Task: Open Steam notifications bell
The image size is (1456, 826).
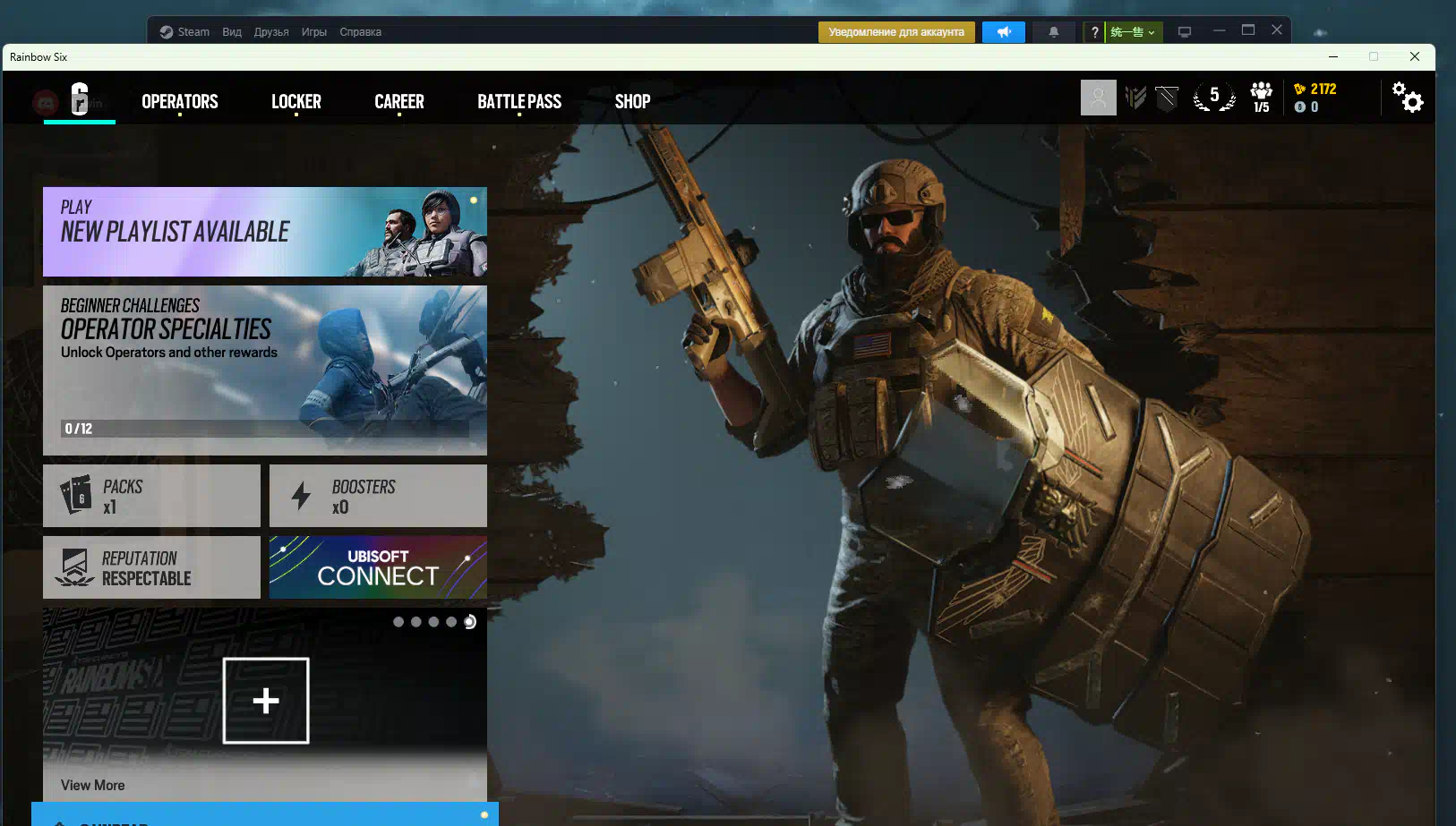Action: (x=1053, y=32)
